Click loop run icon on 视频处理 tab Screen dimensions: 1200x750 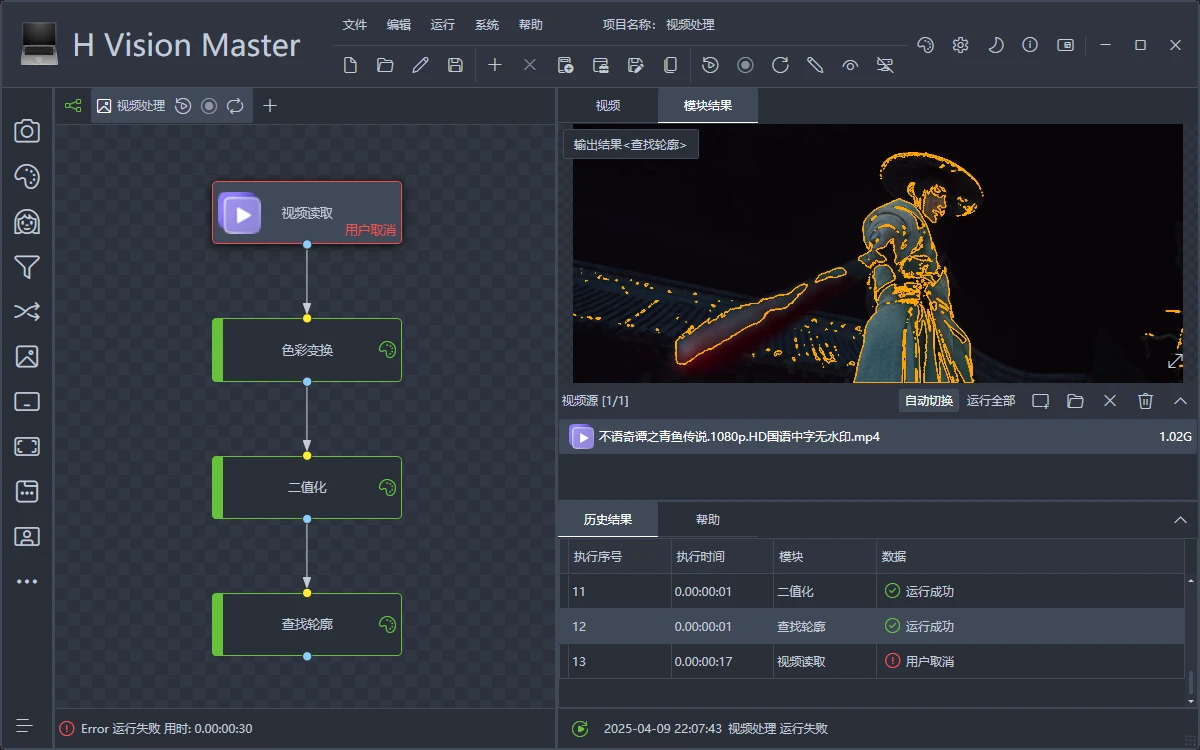click(235, 105)
